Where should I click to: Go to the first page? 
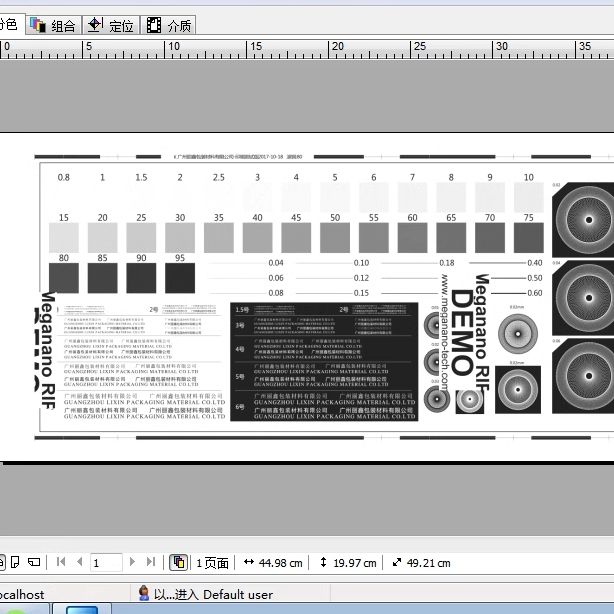(x=61, y=562)
